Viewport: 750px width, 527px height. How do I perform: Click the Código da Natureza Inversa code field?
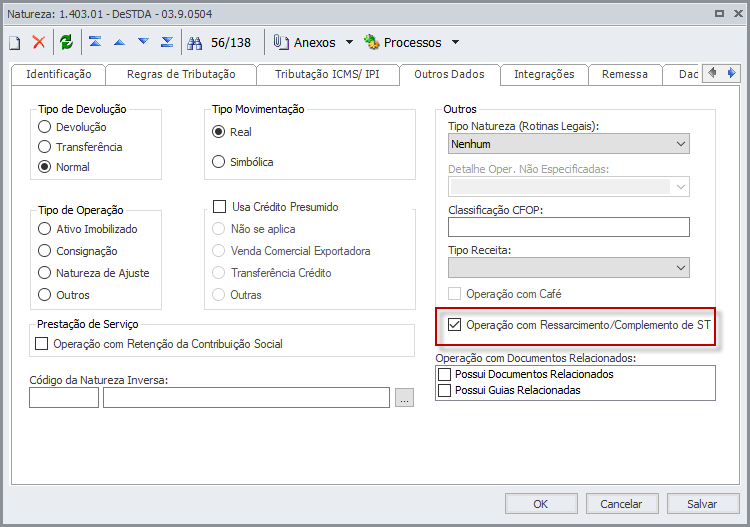[x=64, y=398]
